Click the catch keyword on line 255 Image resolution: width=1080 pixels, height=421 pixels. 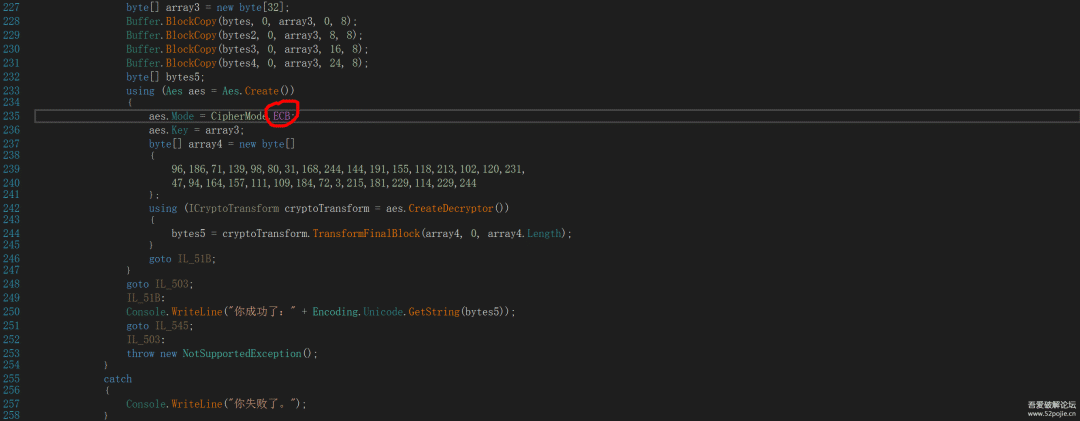pos(117,379)
